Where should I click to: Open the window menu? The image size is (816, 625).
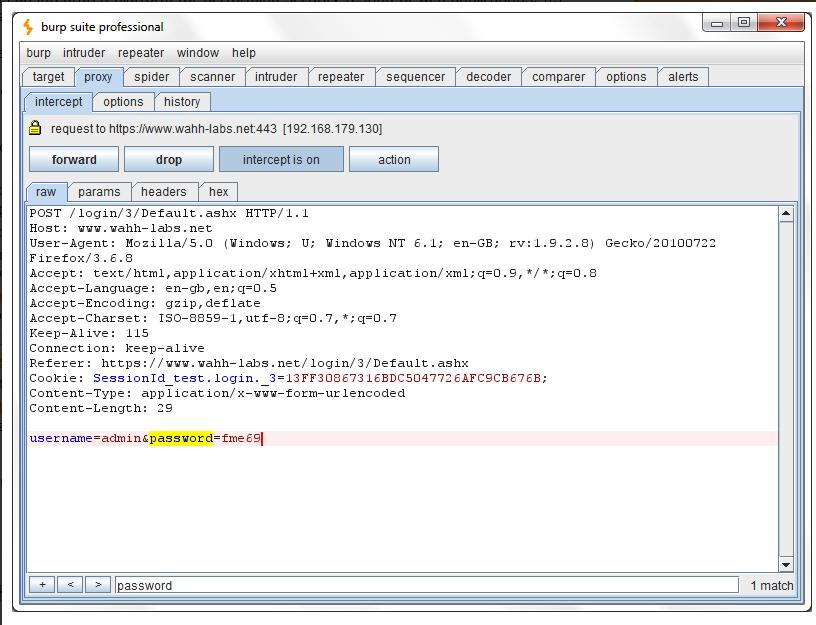point(198,53)
